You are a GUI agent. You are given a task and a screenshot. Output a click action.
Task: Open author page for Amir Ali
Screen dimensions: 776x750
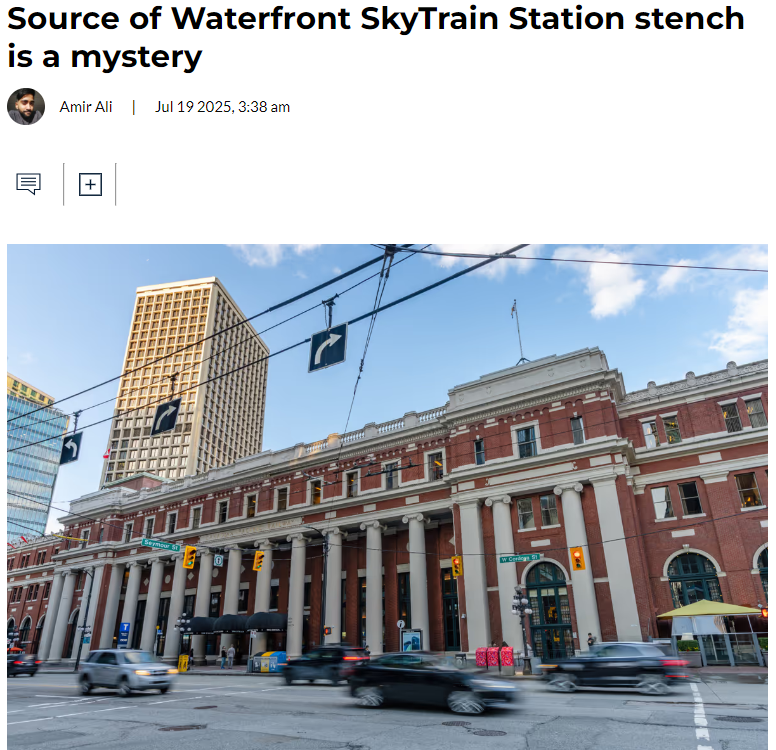point(86,107)
